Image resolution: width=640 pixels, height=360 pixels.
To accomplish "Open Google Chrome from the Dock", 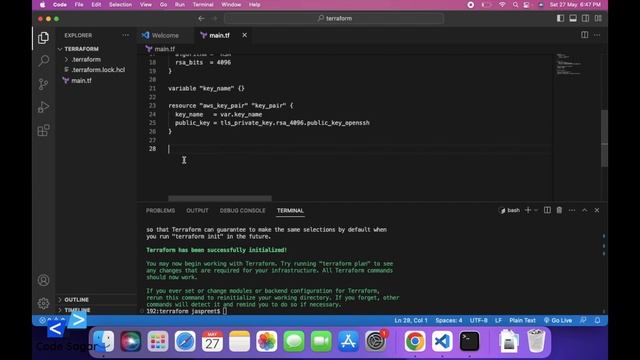I will [415, 341].
